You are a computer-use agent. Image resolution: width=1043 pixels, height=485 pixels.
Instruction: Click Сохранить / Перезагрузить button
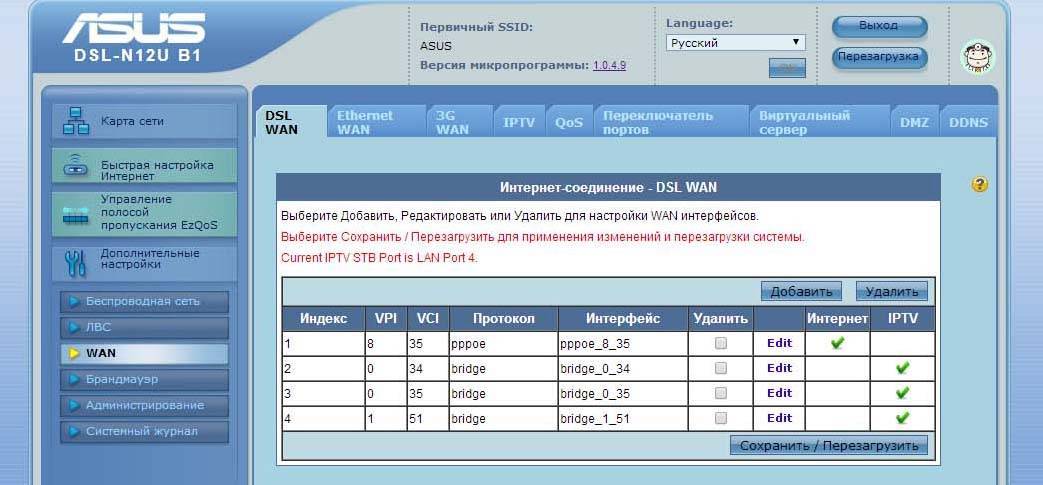click(829, 446)
